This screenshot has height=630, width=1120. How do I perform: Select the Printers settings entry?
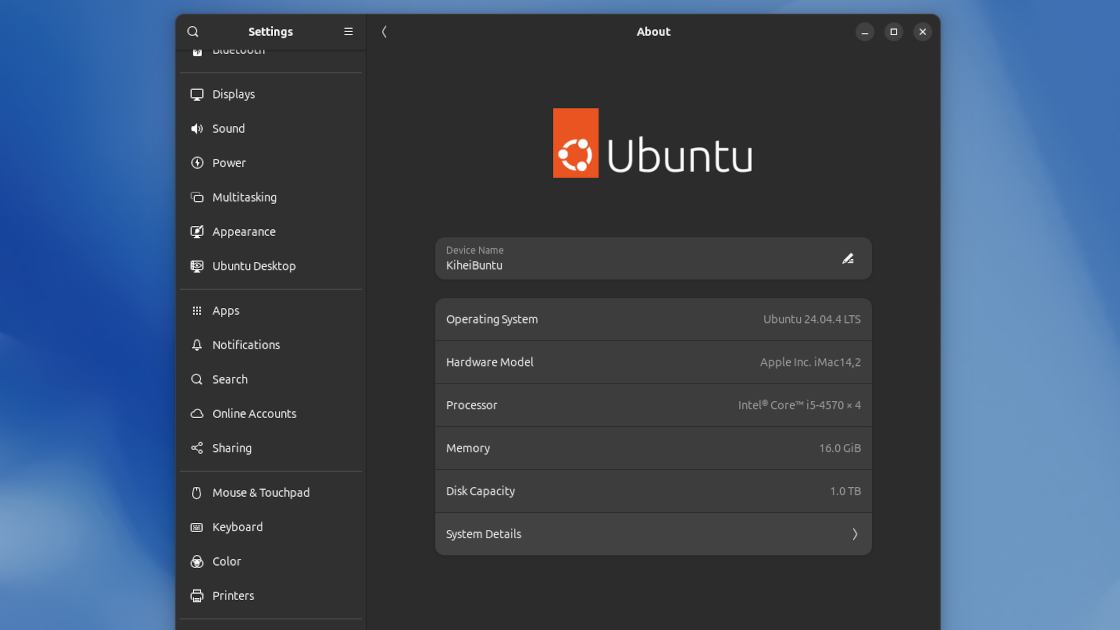[234, 595]
